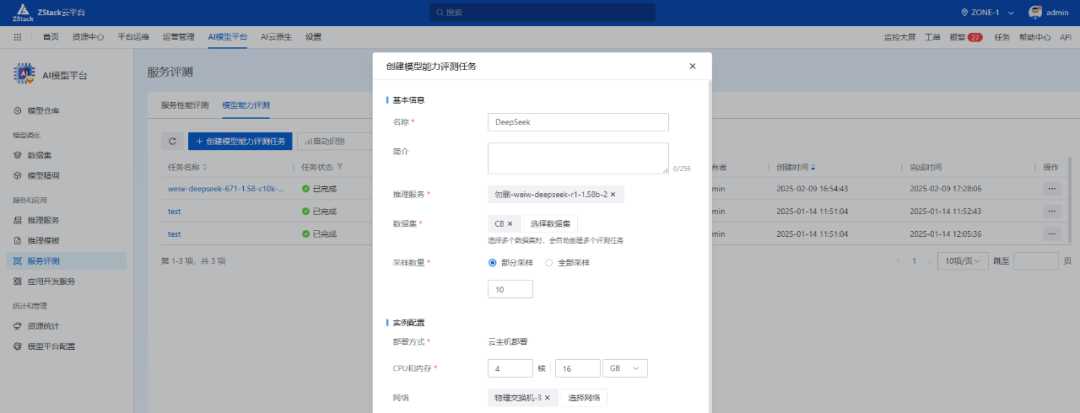Open 平台运维 in top navigation
This screenshot has width=1080, height=413.
(133, 37)
